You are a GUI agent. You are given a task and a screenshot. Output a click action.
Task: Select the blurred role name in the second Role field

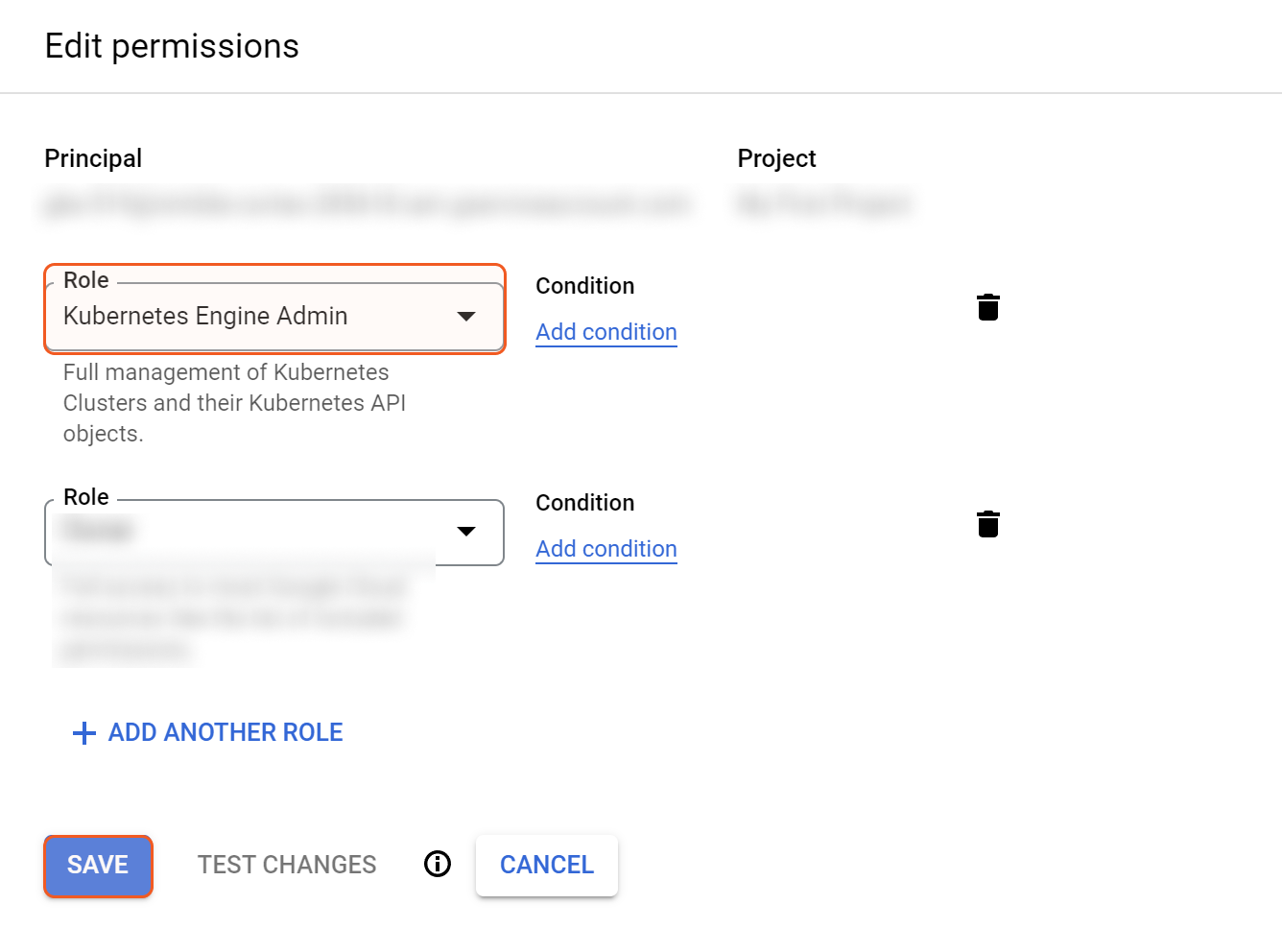point(98,530)
